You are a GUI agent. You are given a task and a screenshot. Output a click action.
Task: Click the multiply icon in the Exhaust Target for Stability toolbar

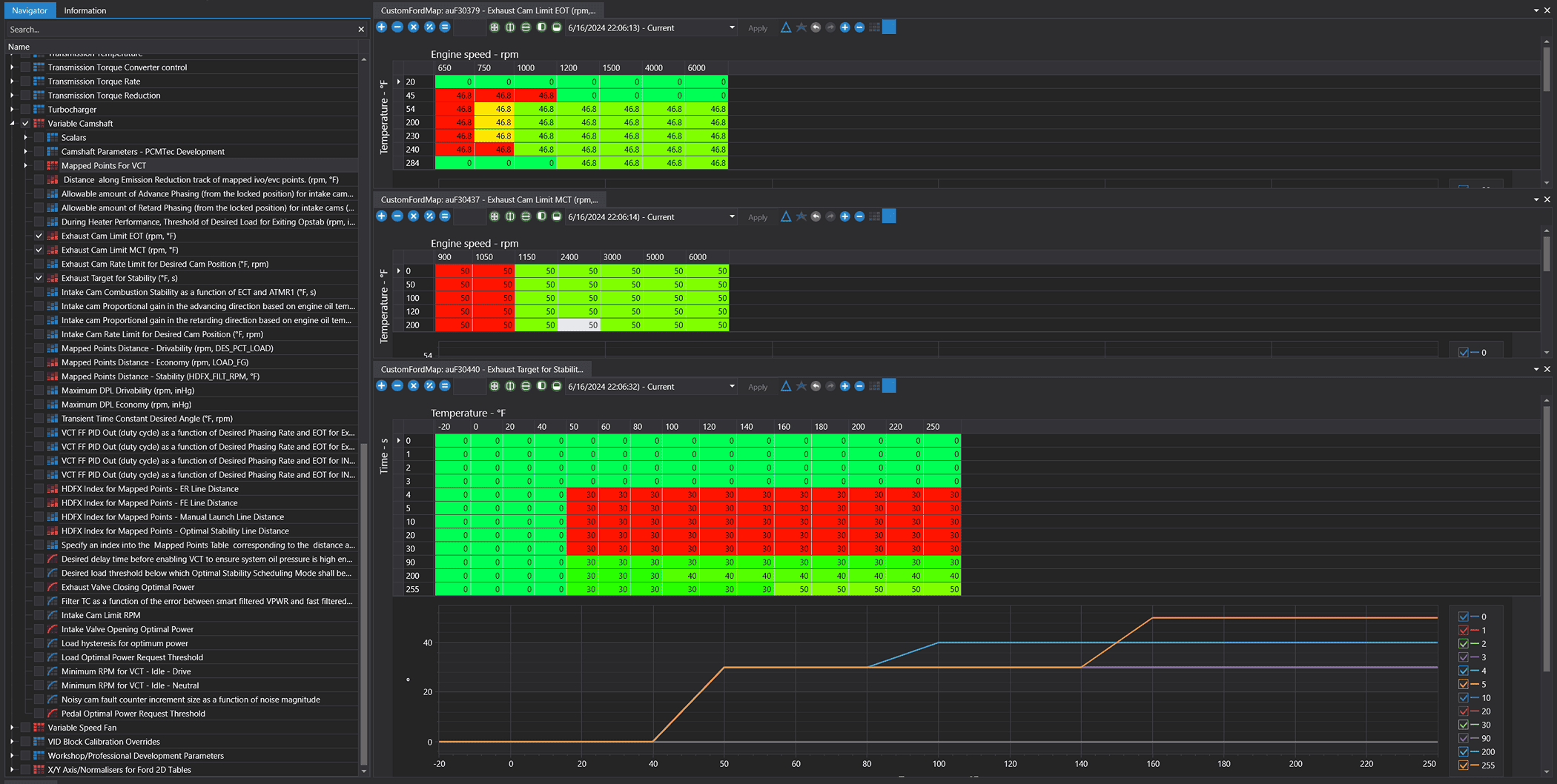pos(413,386)
